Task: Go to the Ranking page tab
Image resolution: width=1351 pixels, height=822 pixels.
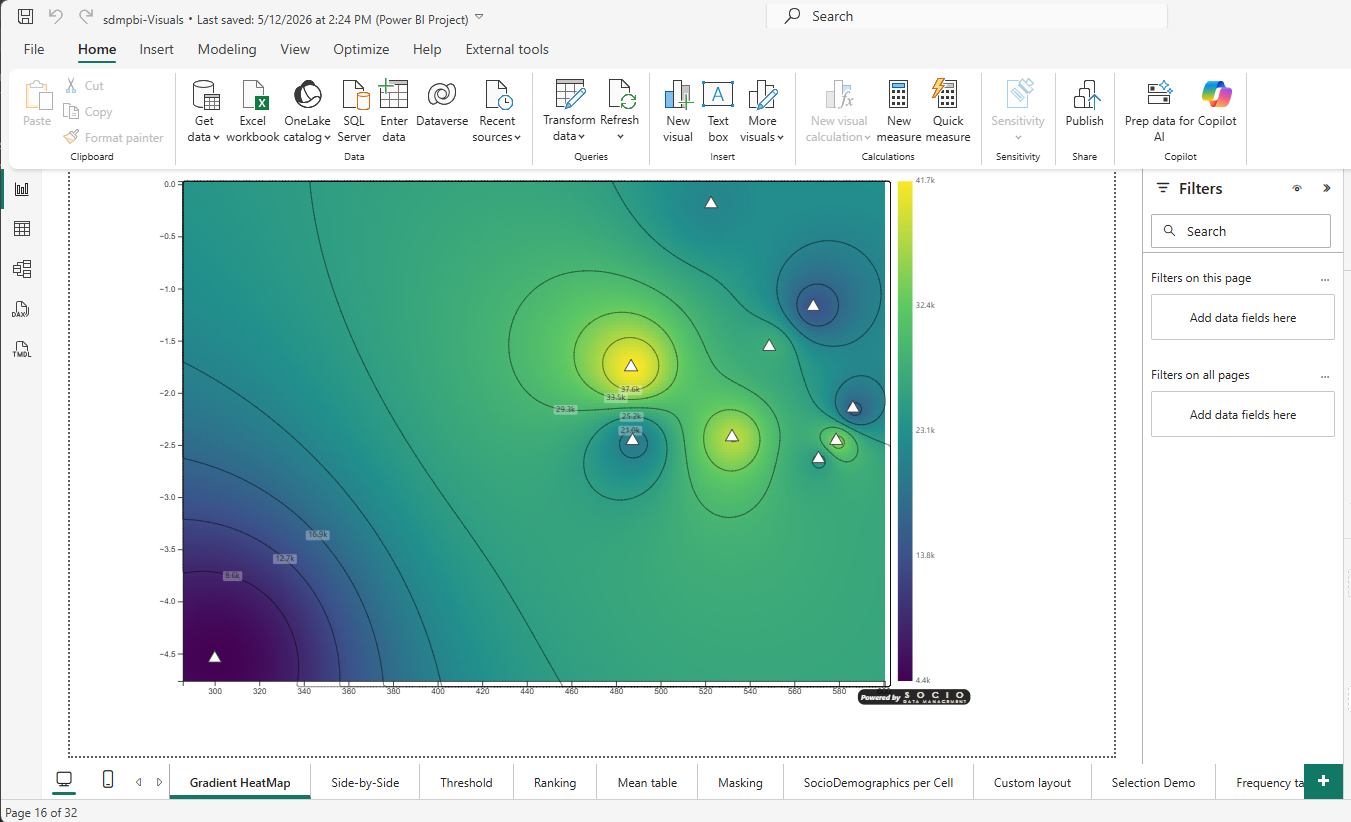Action: 555,782
